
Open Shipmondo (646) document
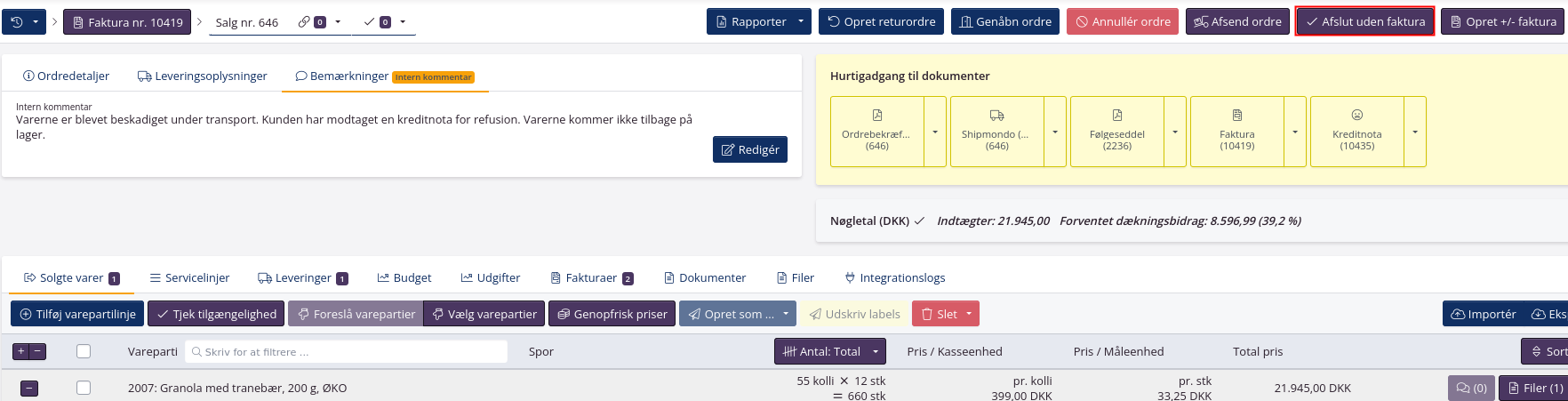[x=997, y=132]
